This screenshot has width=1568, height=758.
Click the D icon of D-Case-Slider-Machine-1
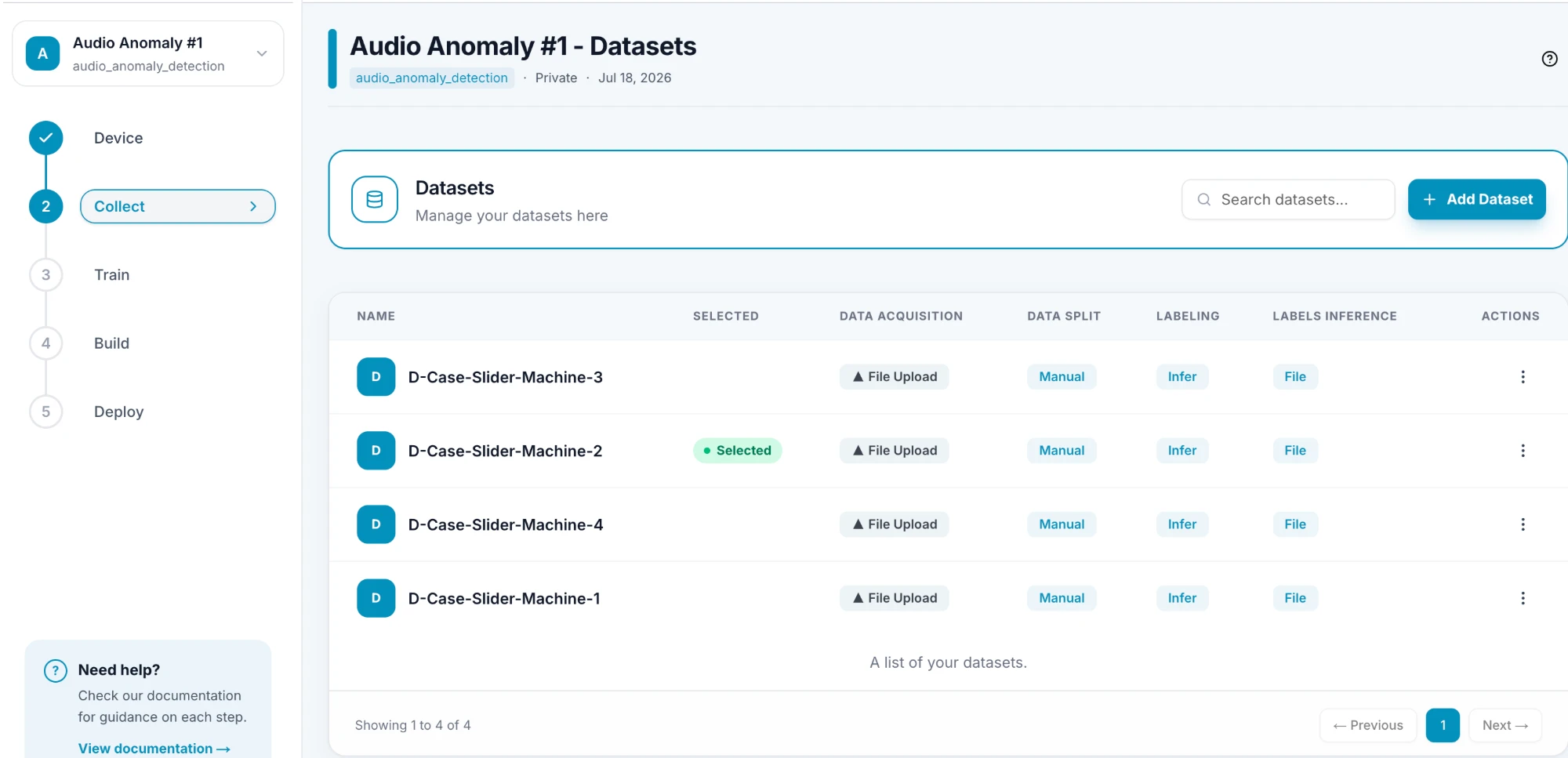[x=376, y=598]
